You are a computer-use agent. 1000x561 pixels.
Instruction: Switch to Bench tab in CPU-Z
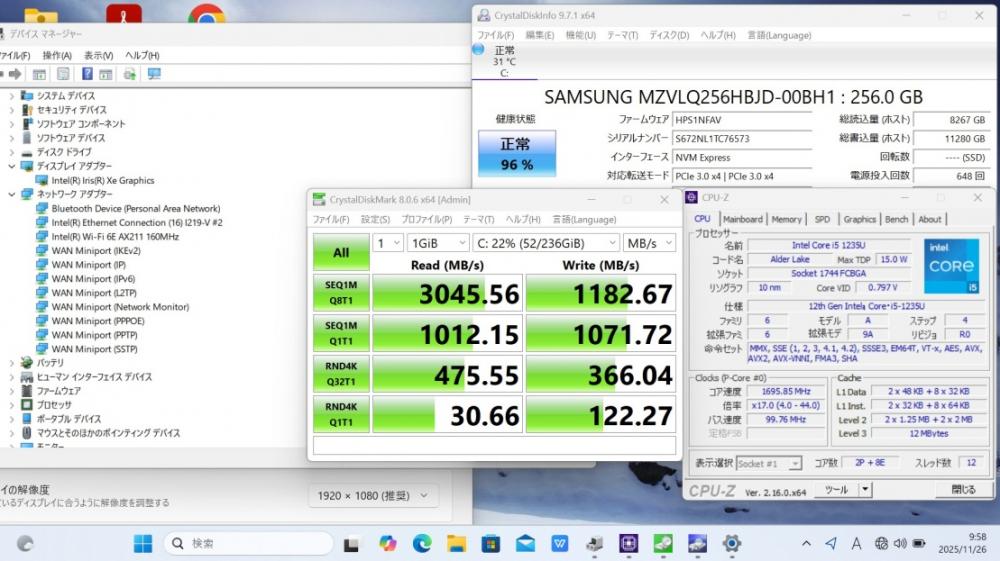point(896,219)
